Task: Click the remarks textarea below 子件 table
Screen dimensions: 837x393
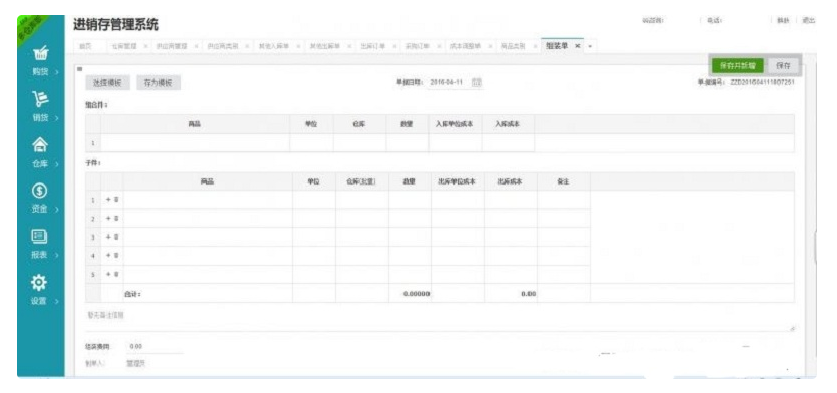Action: (x=440, y=319)
